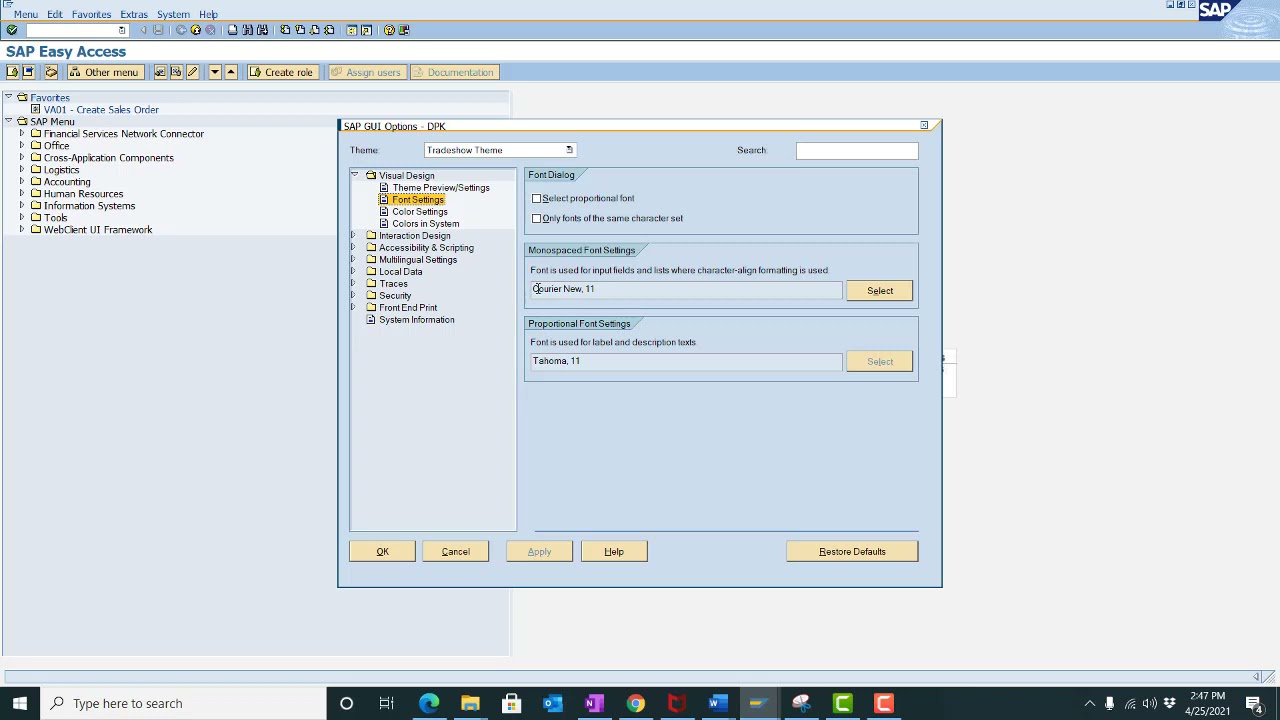Select System Information tree item

coord(416,320)
